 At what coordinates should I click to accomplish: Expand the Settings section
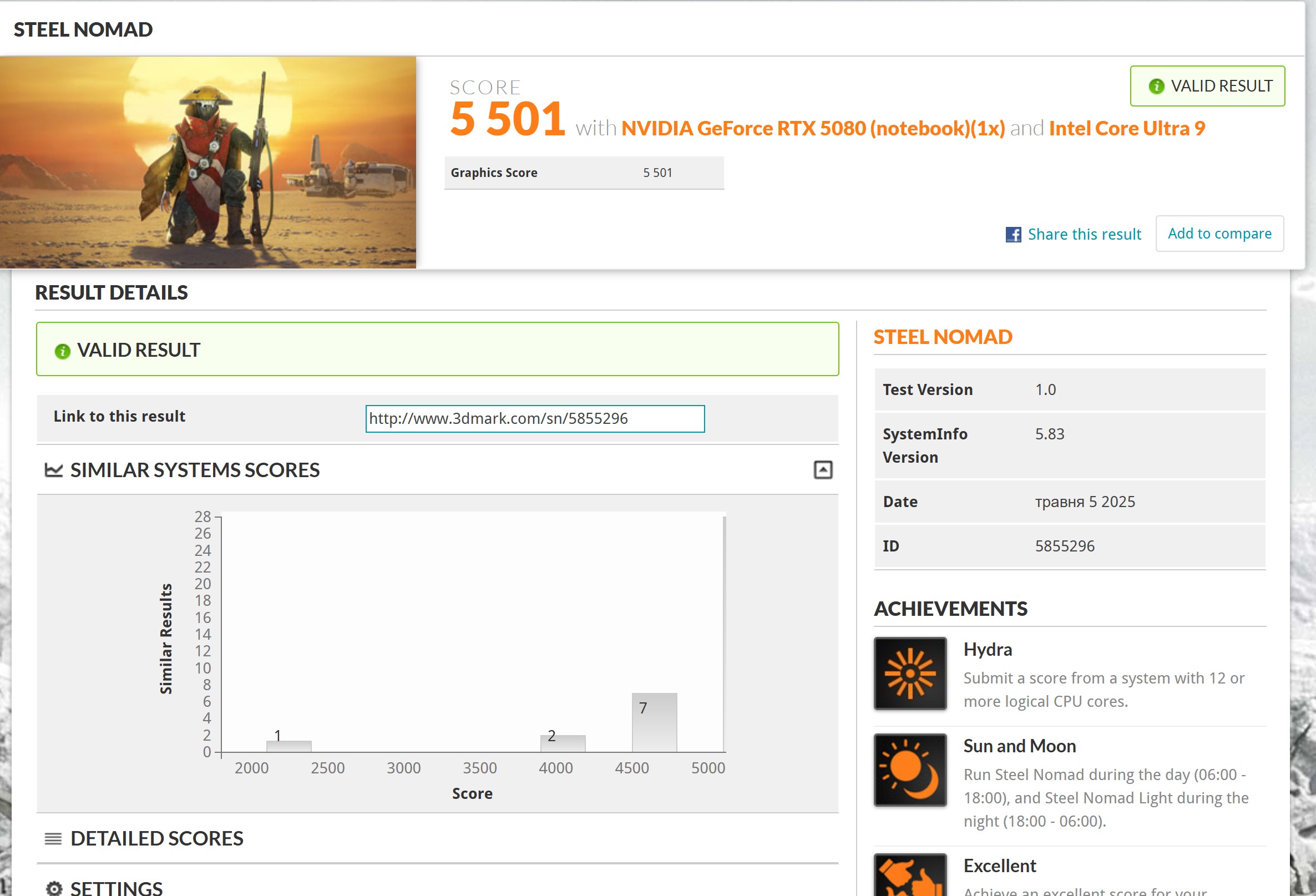pos(116,888)
